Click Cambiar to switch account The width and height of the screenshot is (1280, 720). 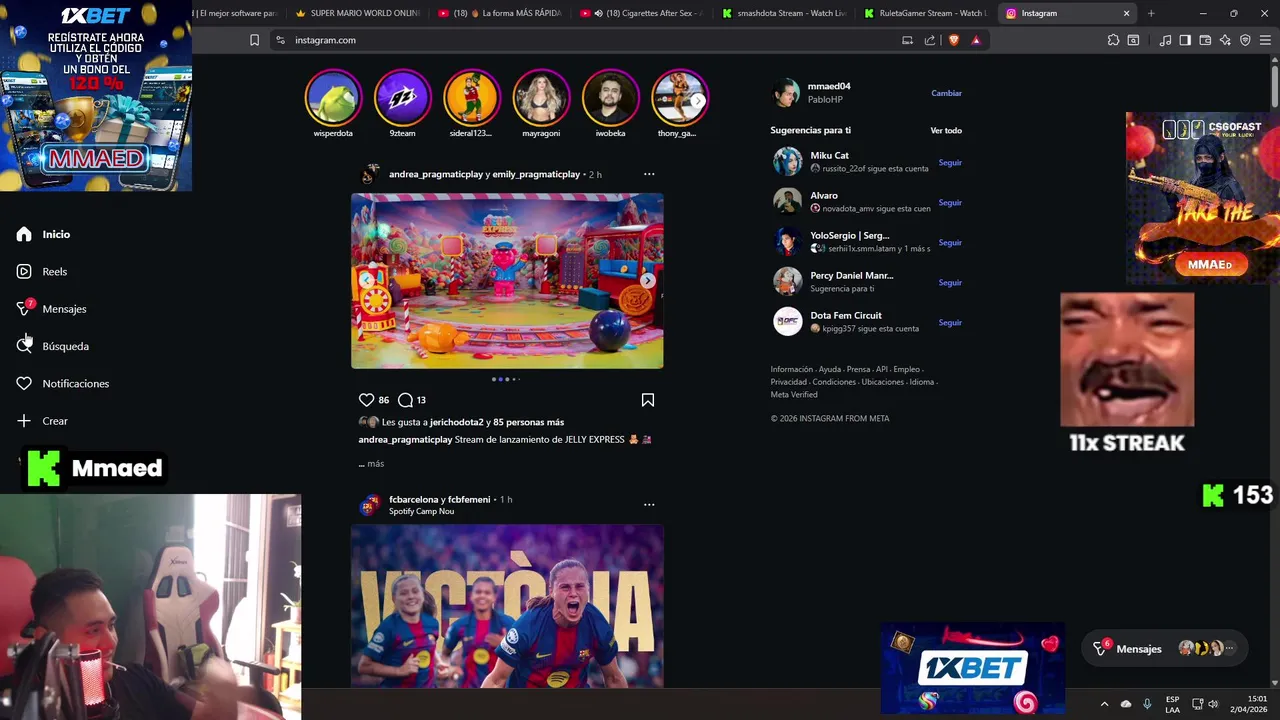coord(946,93)
